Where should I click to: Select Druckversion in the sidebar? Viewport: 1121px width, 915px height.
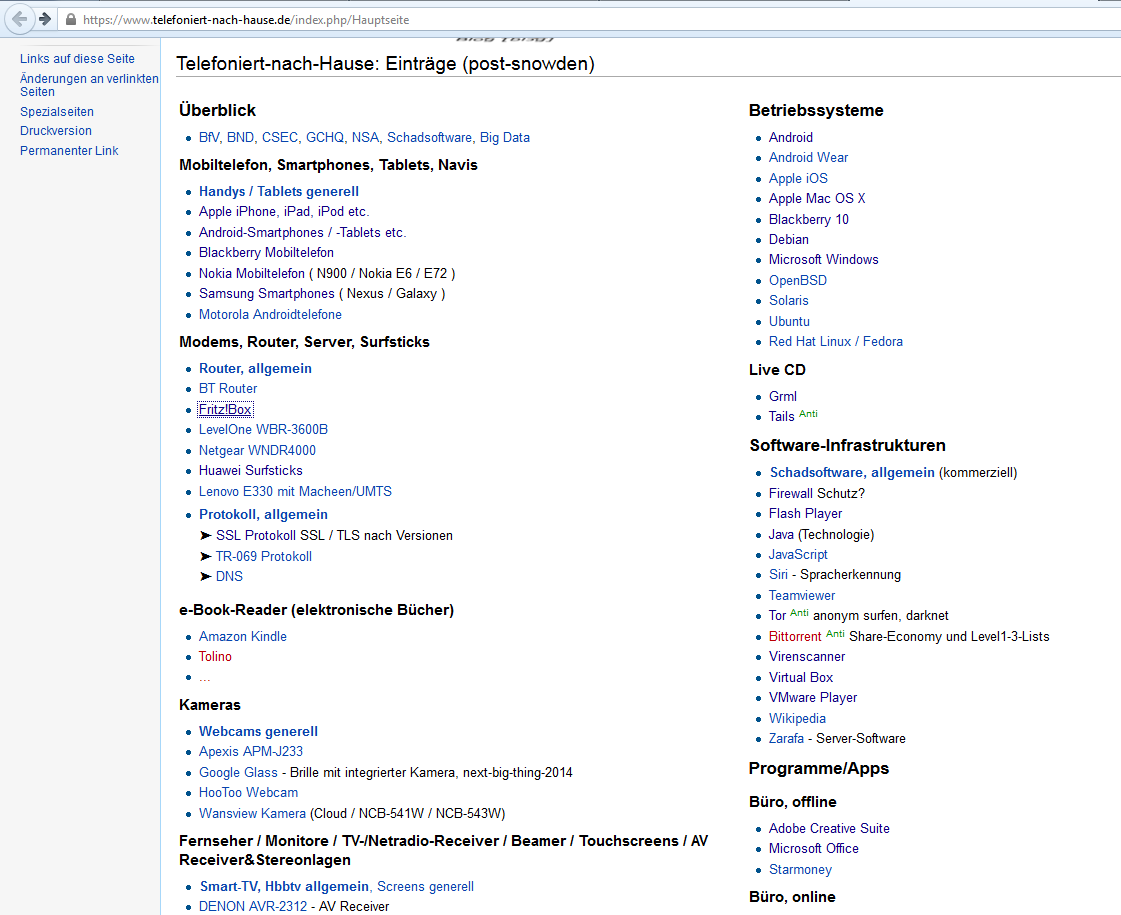pos(55,131)
